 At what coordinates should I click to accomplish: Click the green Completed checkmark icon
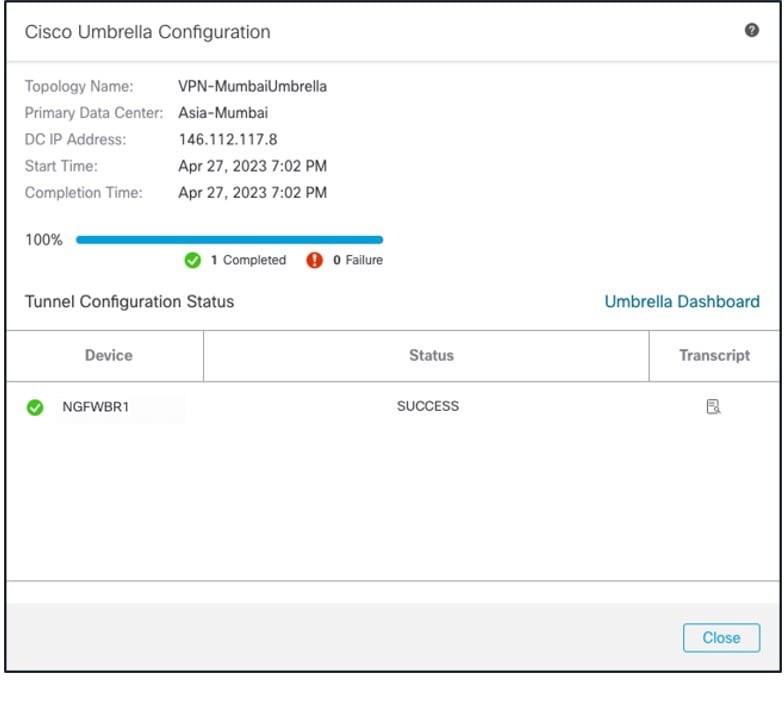[x=192, y=260]
